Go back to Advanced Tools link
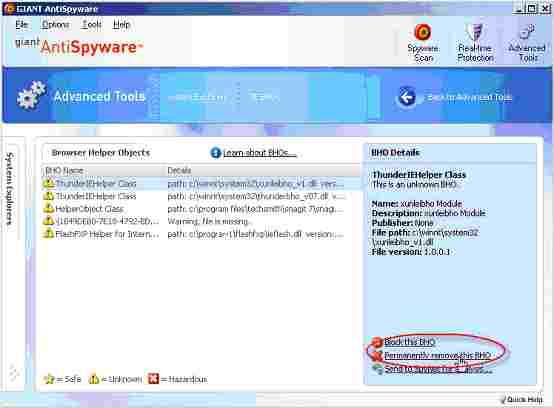This screenshot has height=408, width=554. (x=469, y=97)
